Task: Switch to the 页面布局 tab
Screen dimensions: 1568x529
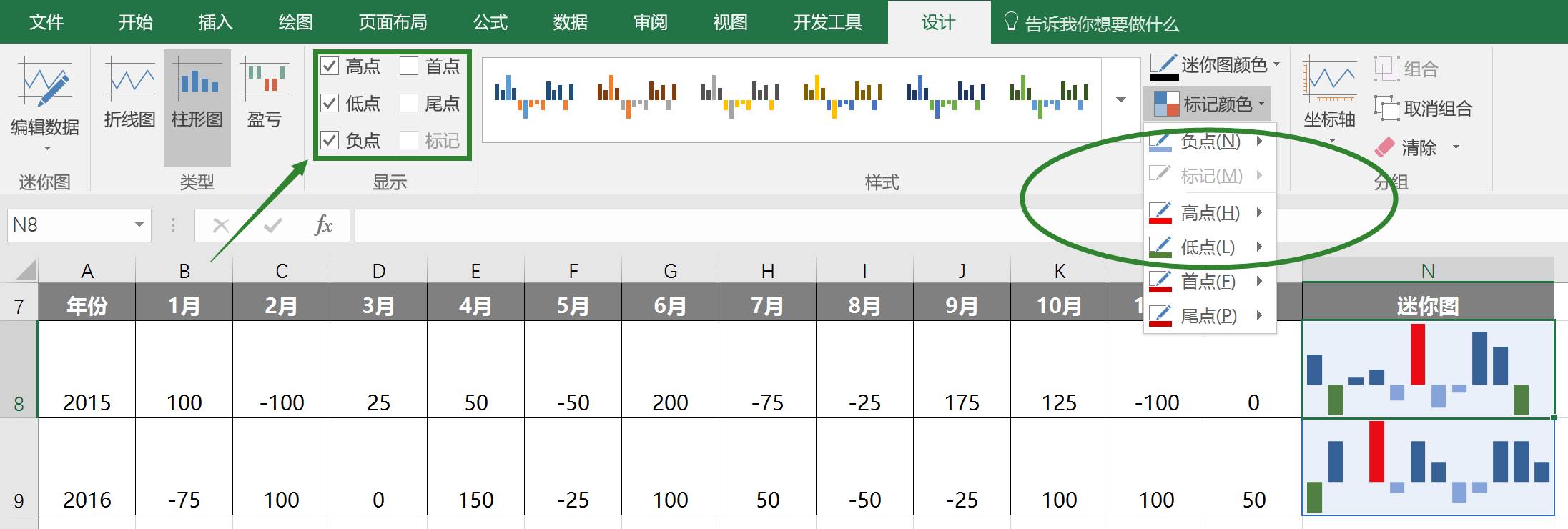Action: coord(393,22)
